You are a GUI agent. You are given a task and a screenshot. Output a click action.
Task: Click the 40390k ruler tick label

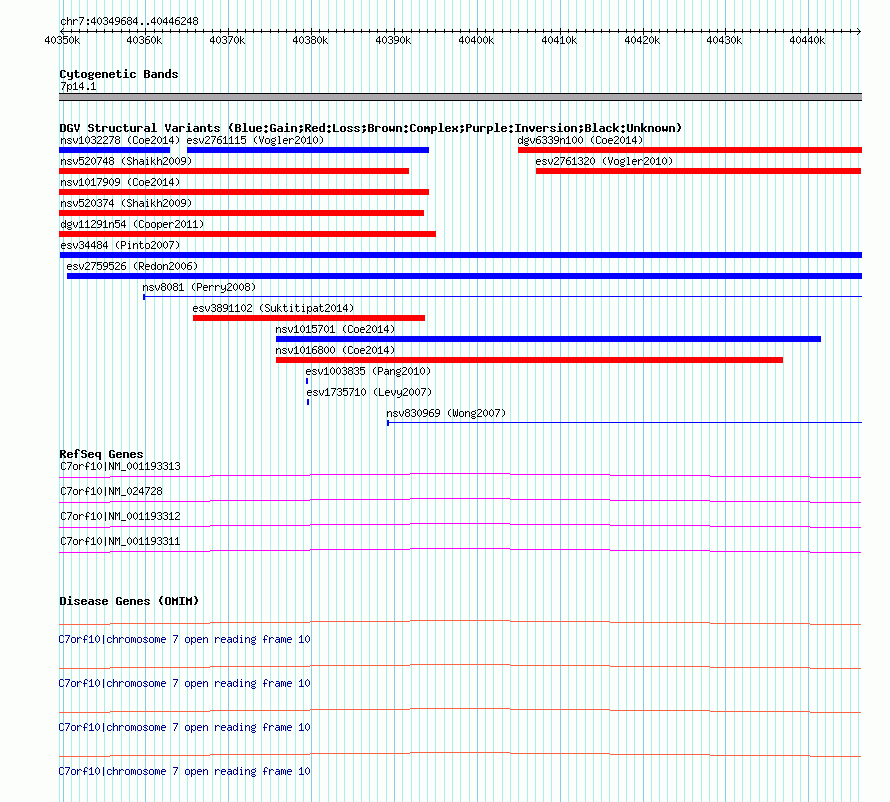393,40
